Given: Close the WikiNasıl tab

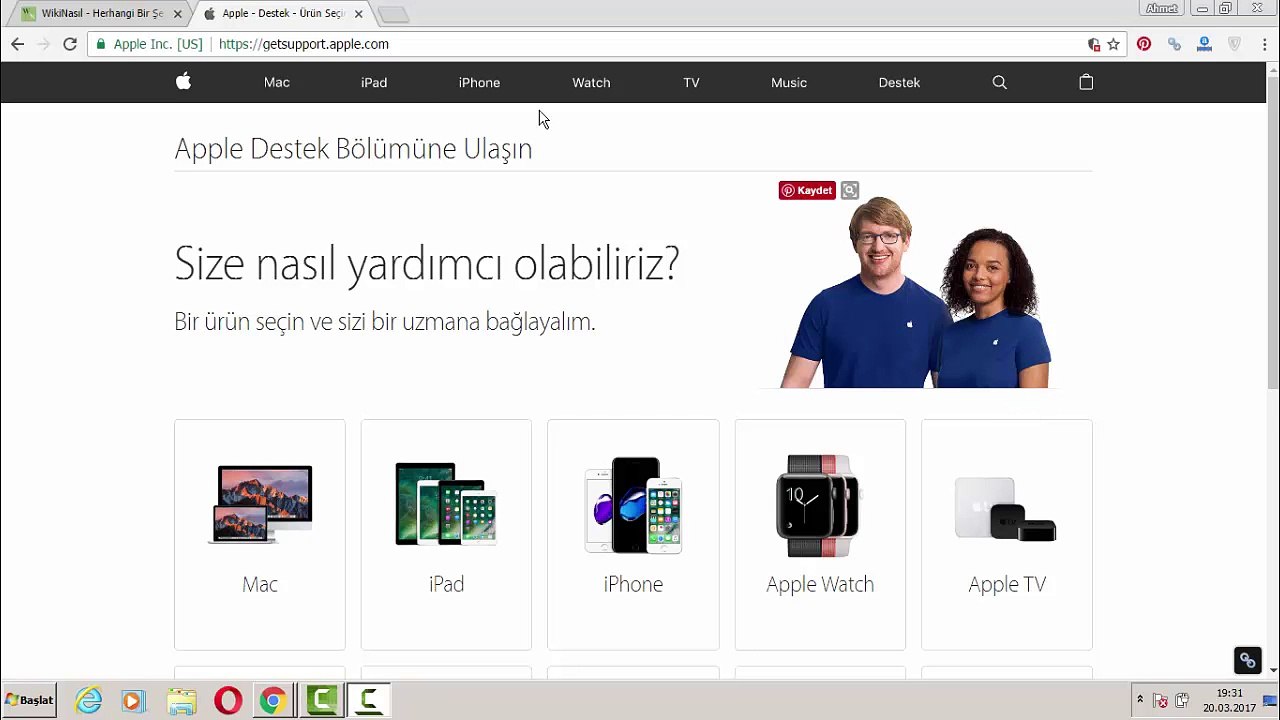Looking at the screenshot, I should pos(177,14).
